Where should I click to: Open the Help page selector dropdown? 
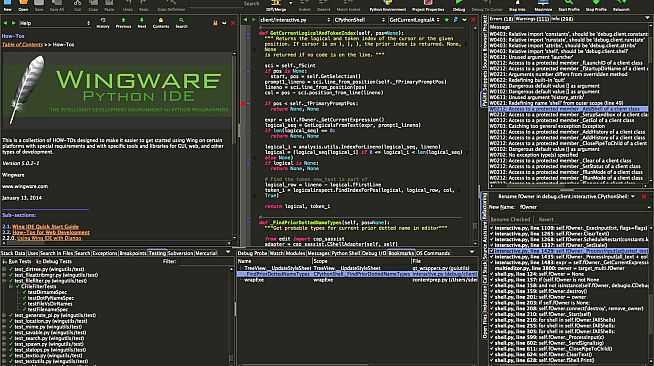pos(55,23)
